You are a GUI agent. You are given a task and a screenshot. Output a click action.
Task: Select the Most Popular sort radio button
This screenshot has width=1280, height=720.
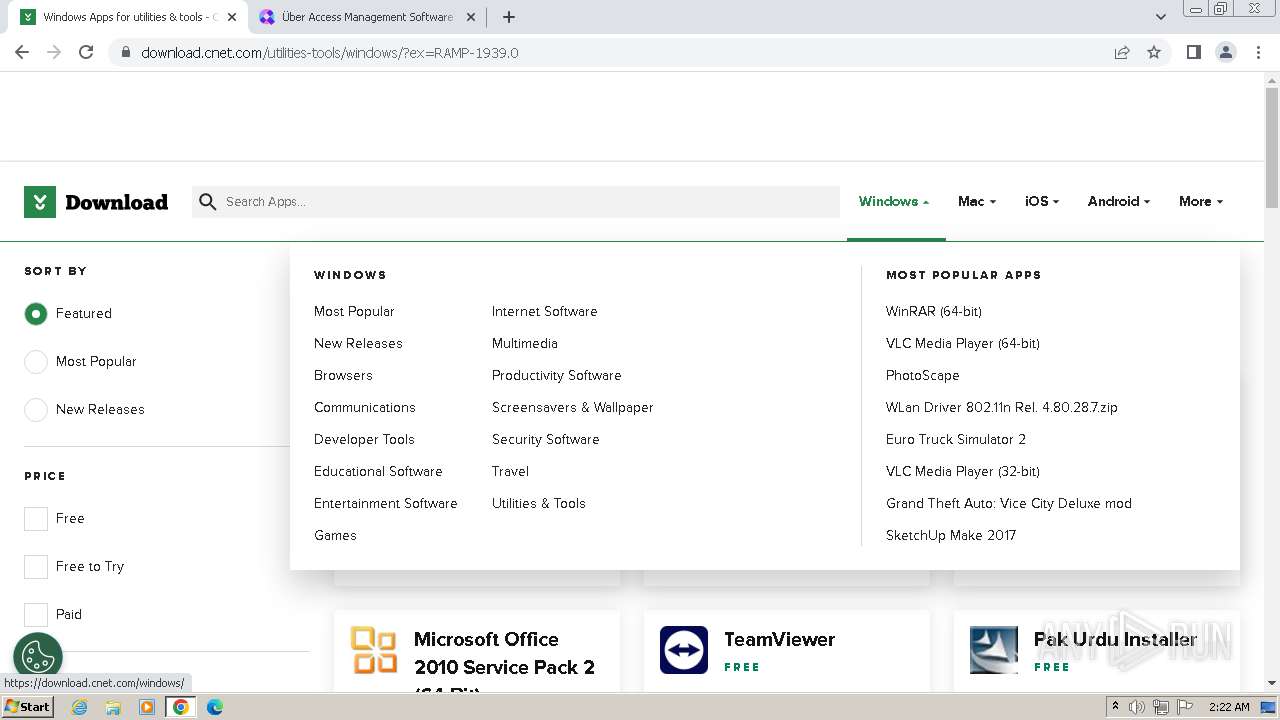click(36, 362)
